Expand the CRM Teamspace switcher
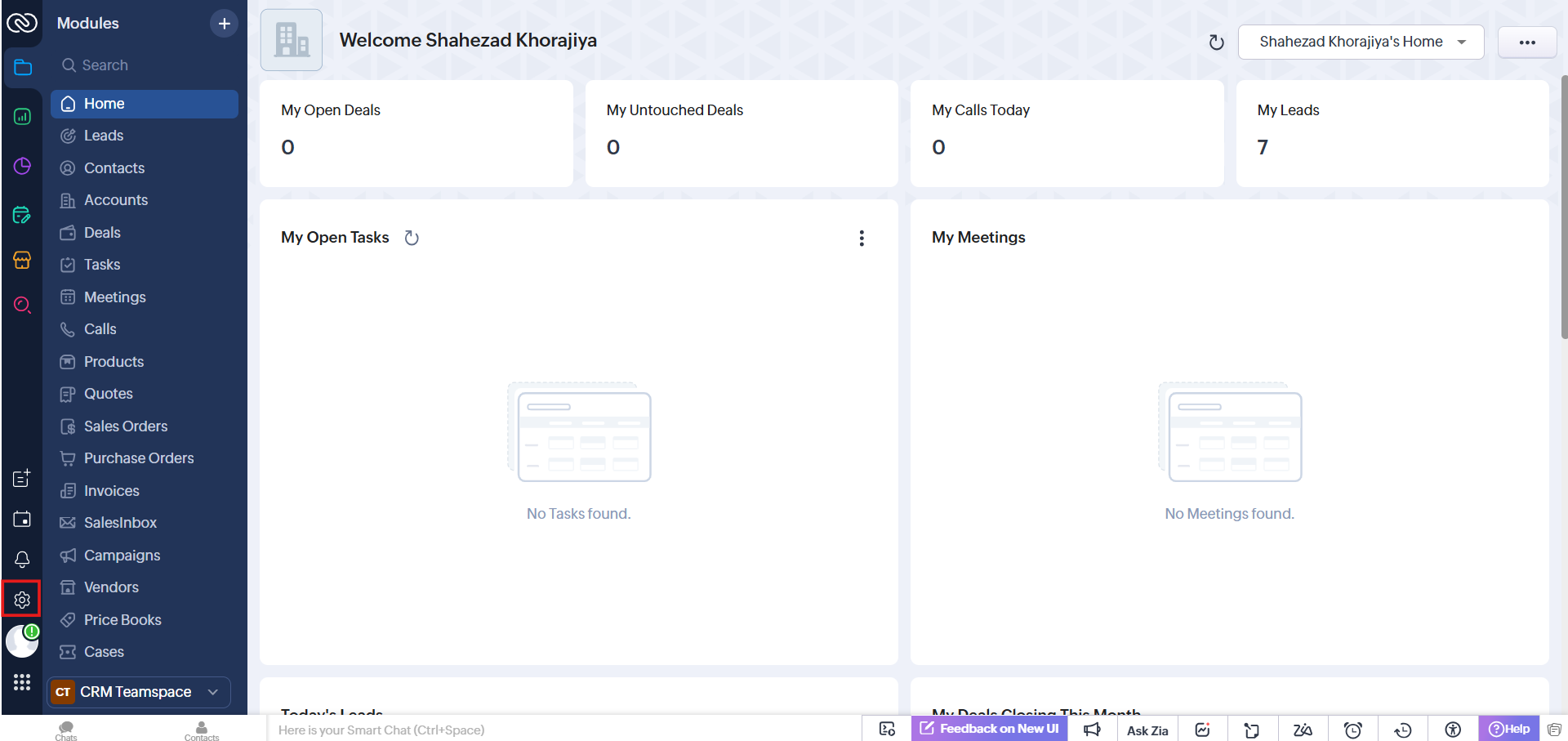The image size is (1568, 741). 139,692
